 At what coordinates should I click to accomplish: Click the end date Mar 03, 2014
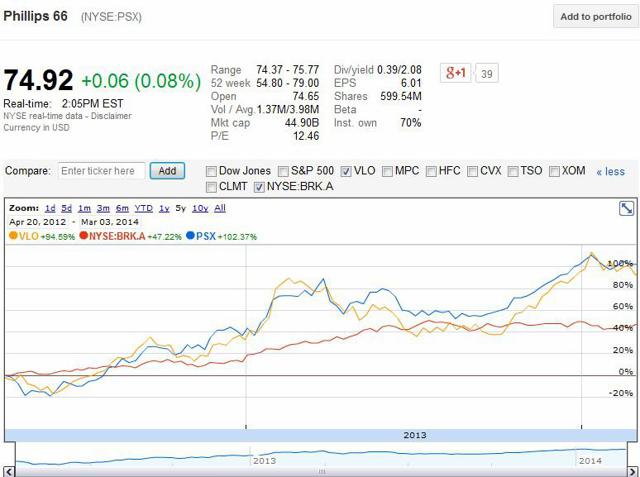tap(110, 222)
